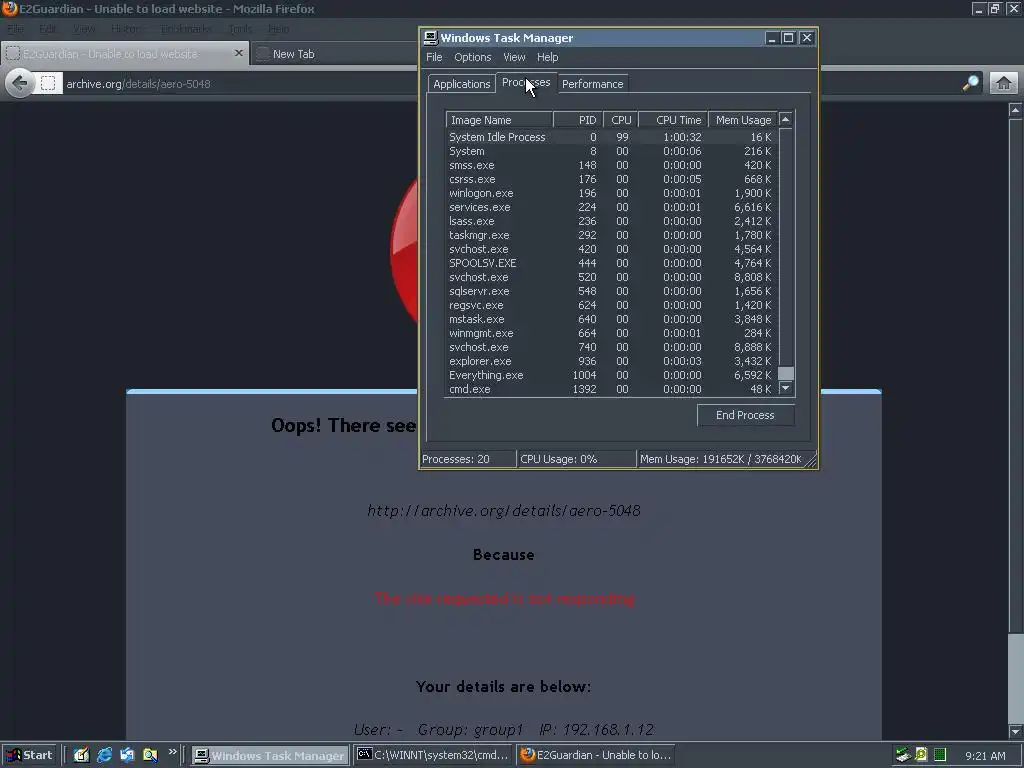Click the Firefox address bar URL field
The height and width of the screenshot is (768, 1024).
pos(240,84)
